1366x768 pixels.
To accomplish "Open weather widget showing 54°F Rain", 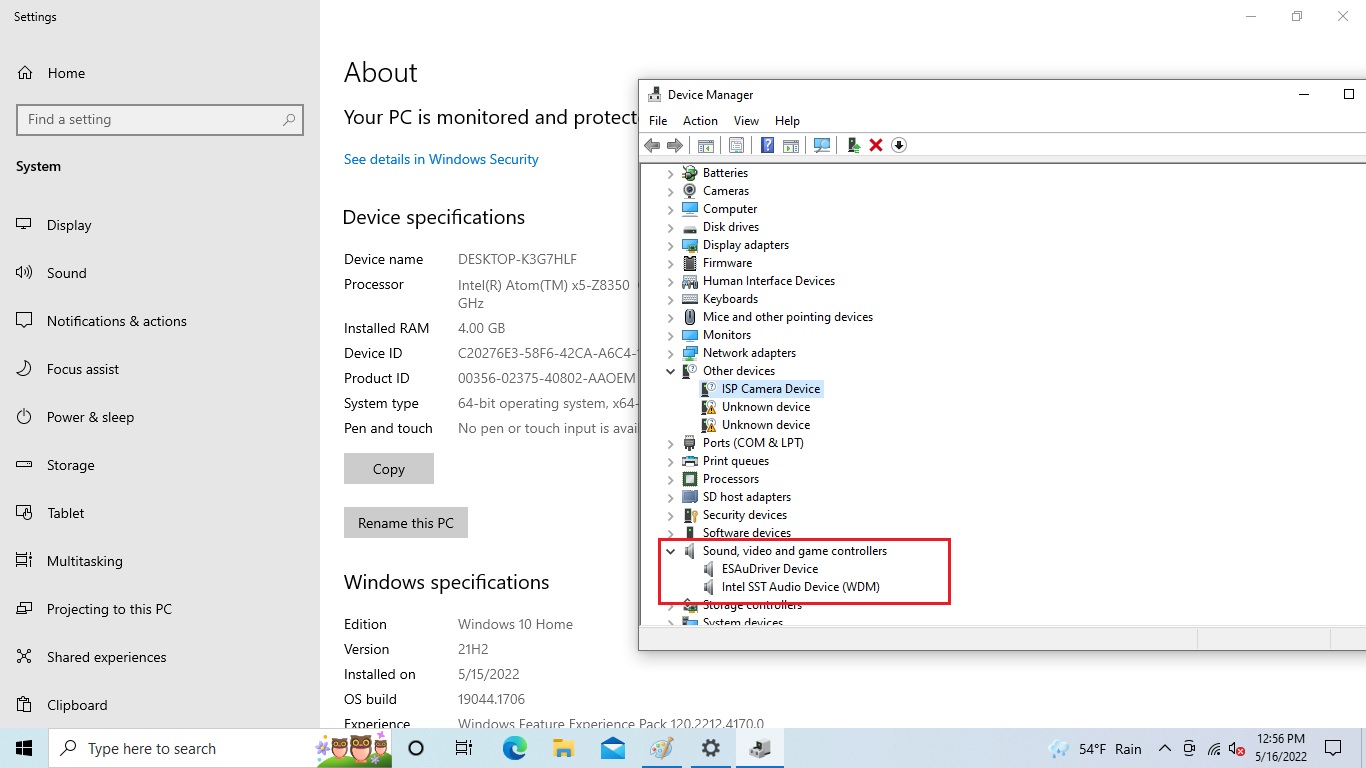I will (1095, 749).
